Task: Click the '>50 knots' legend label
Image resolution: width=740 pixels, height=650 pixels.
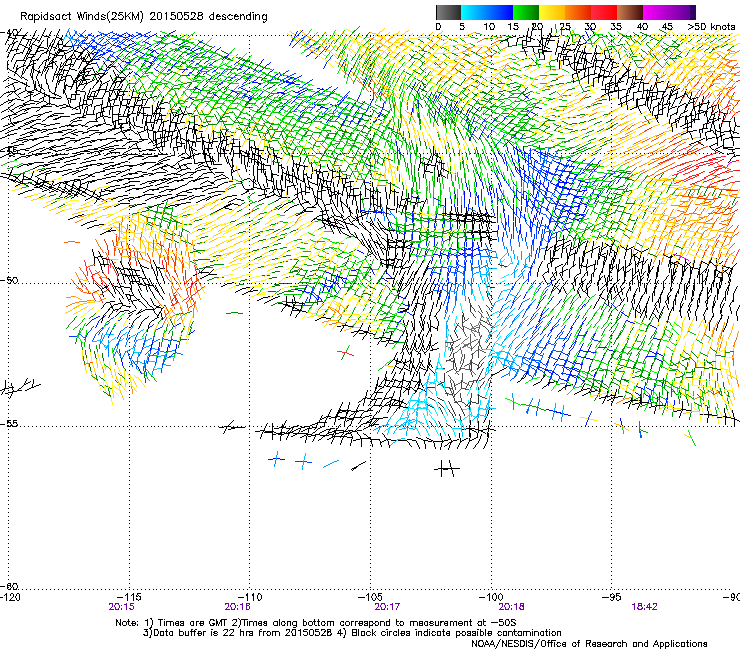Action: 711,26
